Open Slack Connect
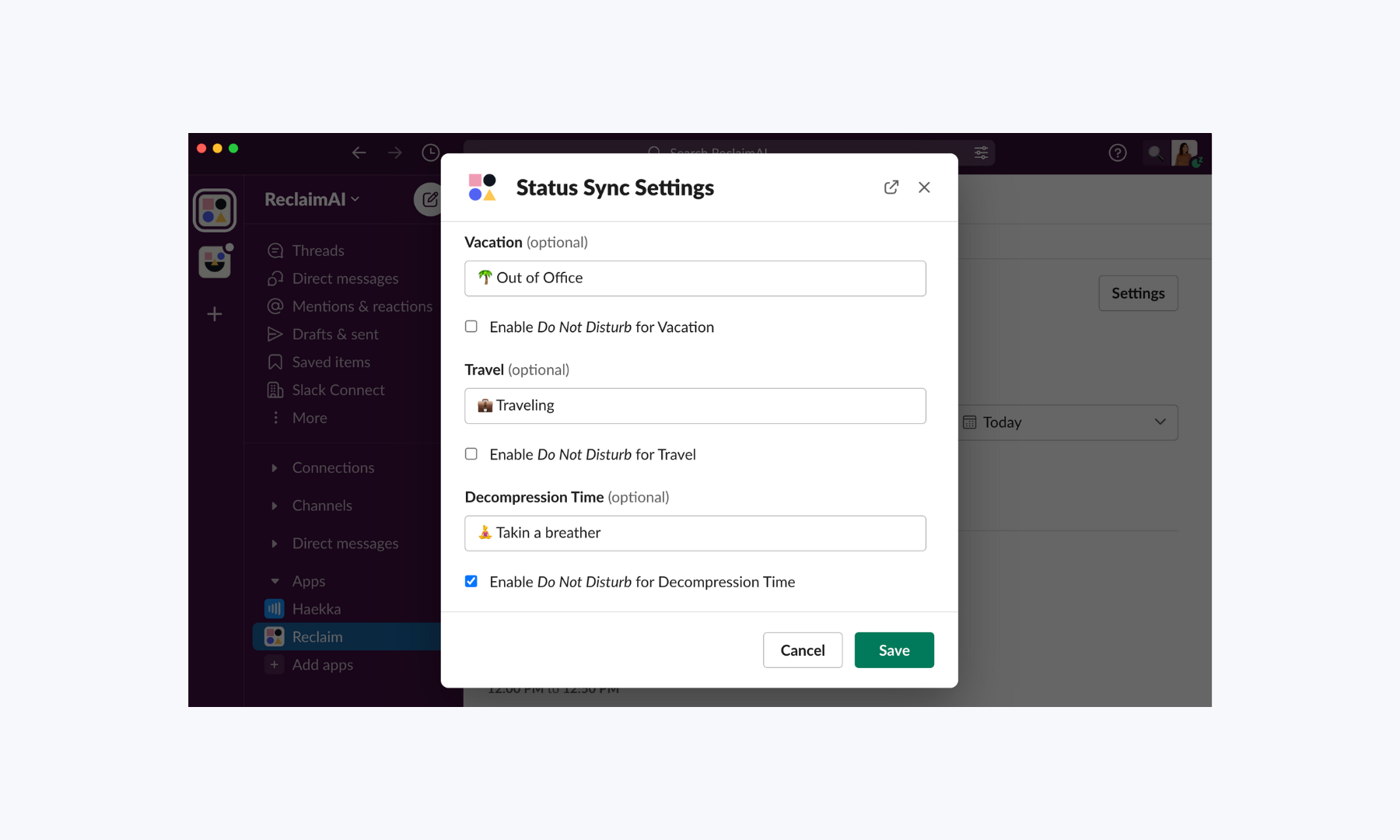The height and width of the screenshot is (840, 1400). point(338,390)
